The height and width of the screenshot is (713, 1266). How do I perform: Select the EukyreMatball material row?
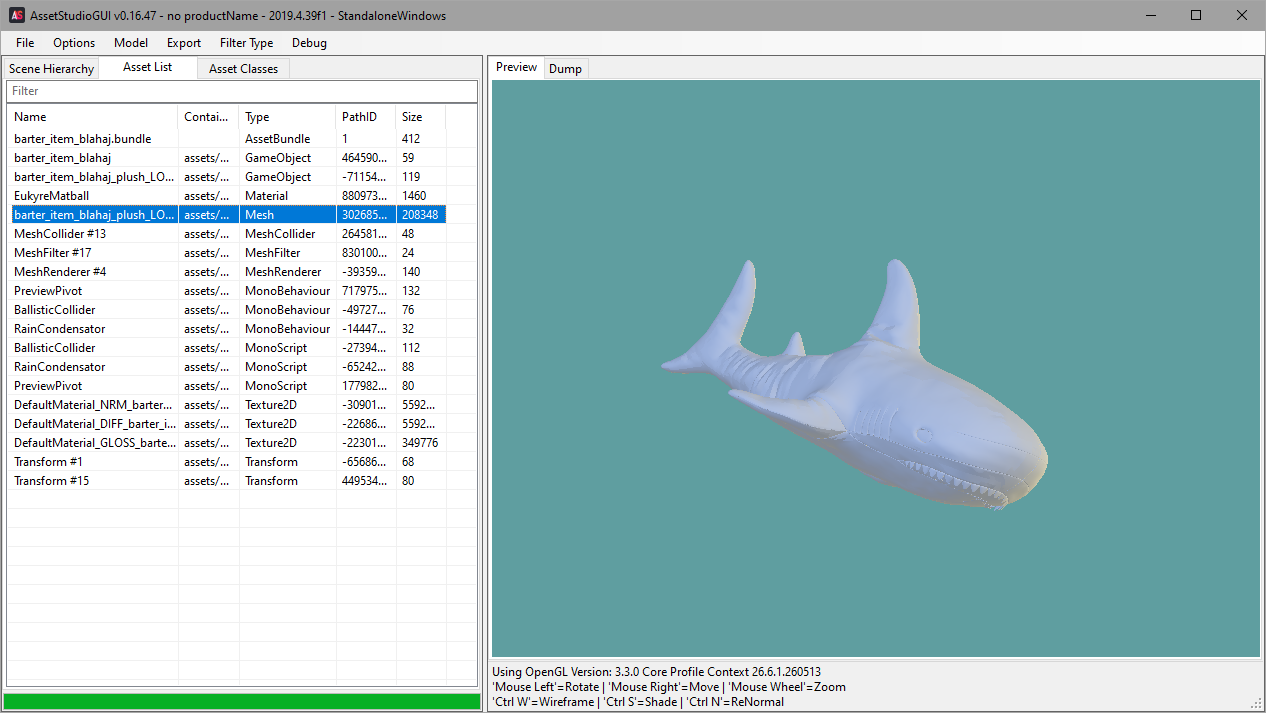(227, 196)
